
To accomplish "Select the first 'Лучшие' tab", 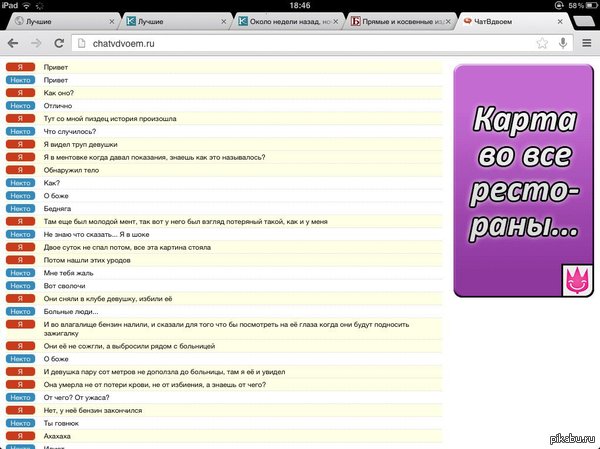I will [x=50, y=20].
